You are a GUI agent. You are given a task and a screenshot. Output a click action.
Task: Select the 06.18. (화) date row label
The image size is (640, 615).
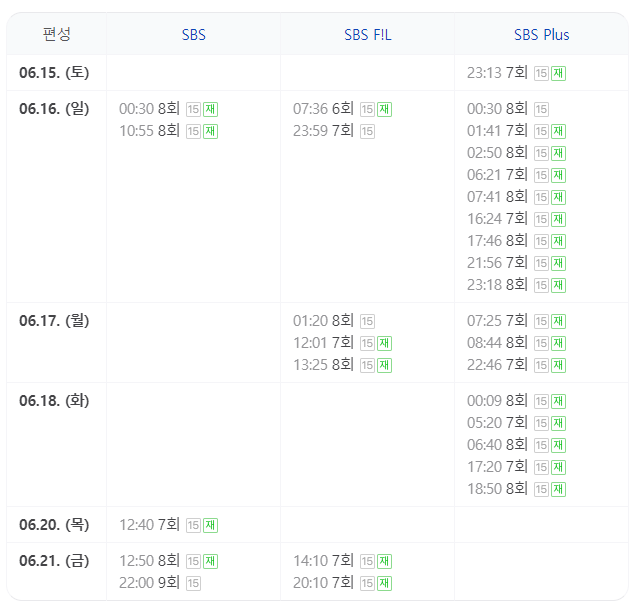pyautogui.click(x=54, y=401)
